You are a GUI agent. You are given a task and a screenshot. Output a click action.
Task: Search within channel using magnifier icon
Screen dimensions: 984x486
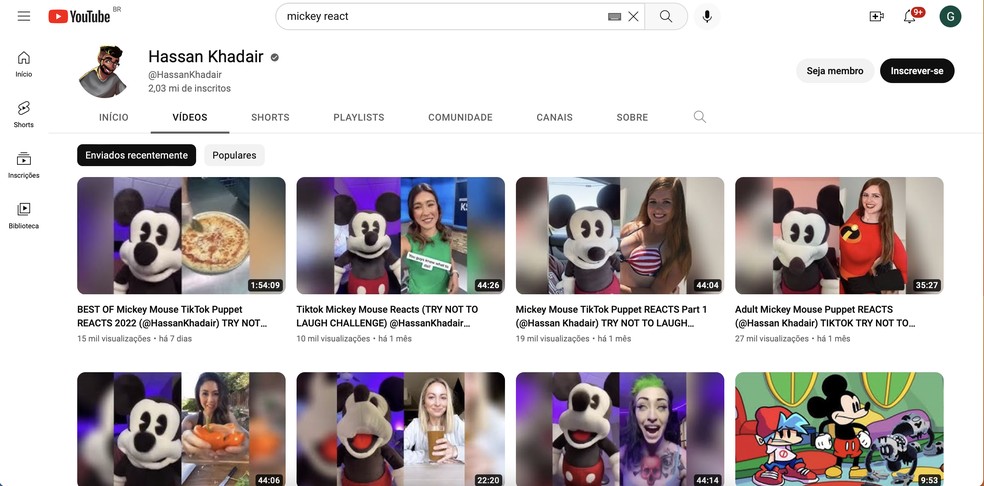click(700, 117)
